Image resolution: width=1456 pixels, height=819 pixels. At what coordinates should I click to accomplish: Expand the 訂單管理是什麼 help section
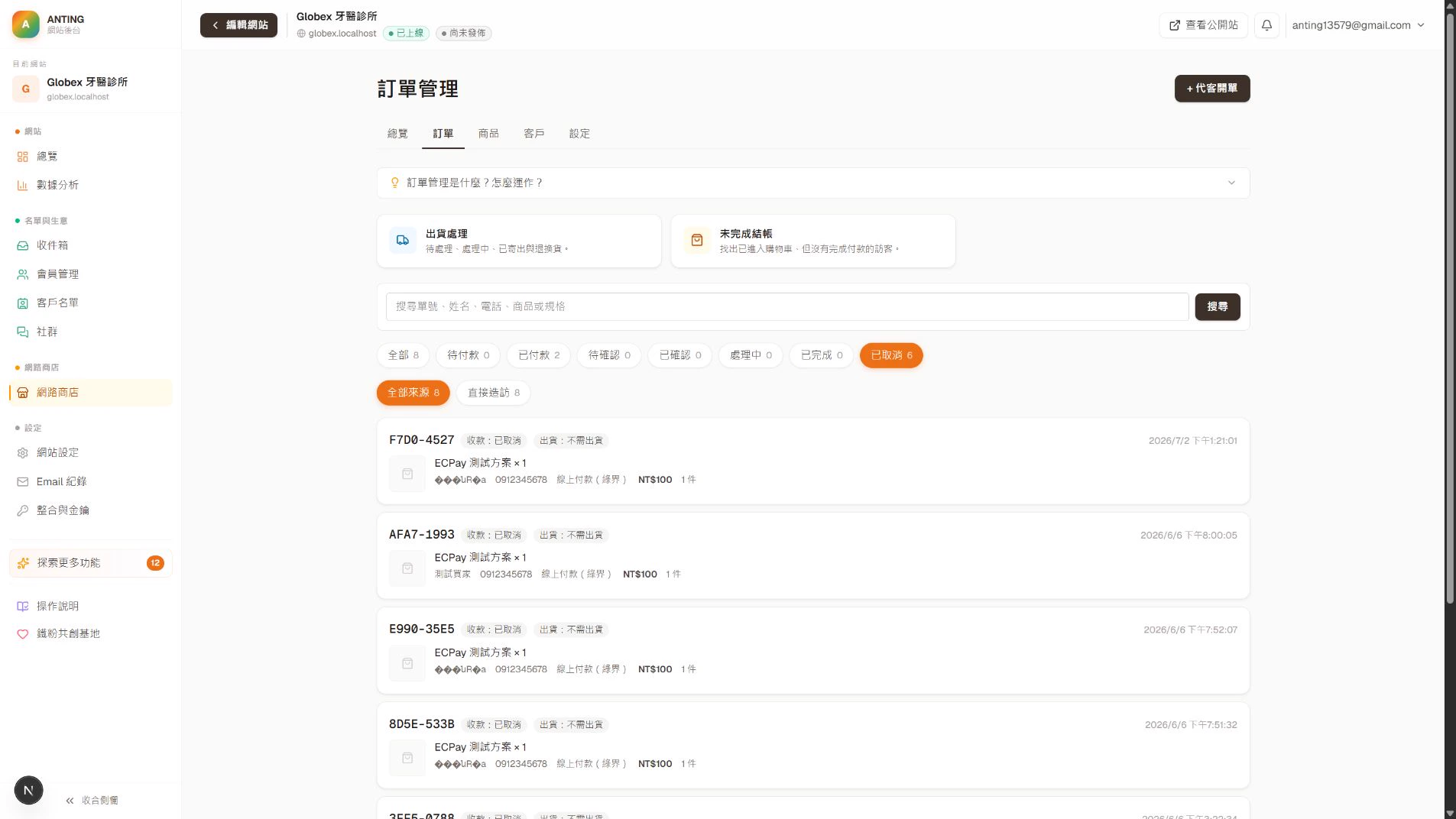(813, 183)
